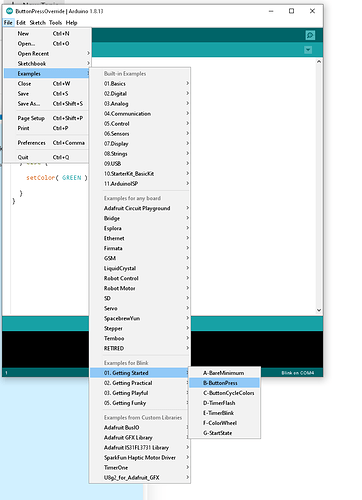Image resolution: width=362 pixels, height=500 pixels.
Task: Open the Edit menu
Action: point(21,23)
